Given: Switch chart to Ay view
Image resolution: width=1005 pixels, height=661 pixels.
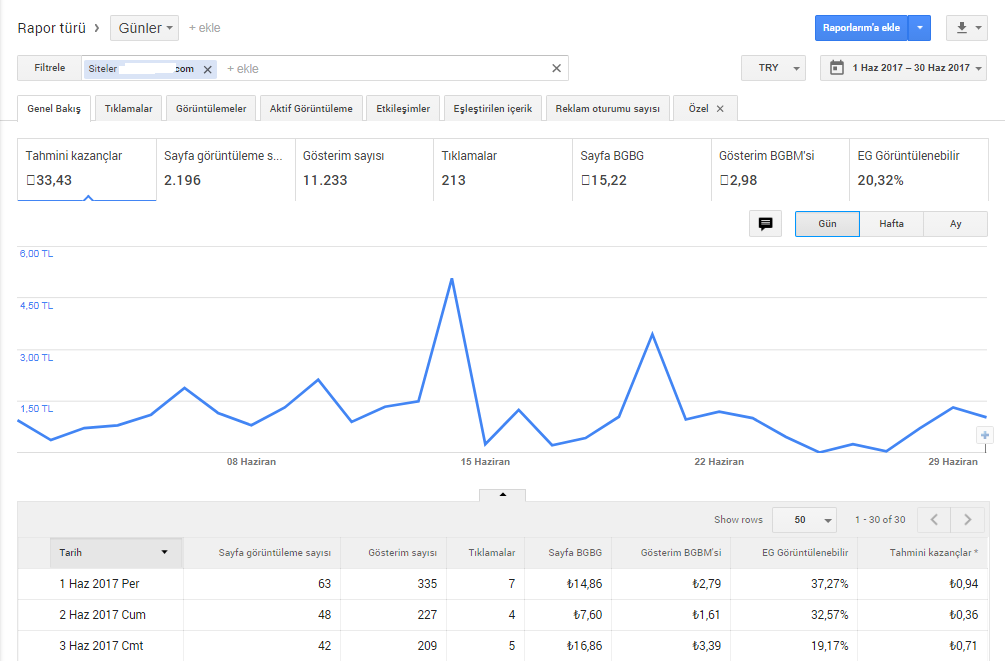Looking at the screenshot, I should (956, 224).
